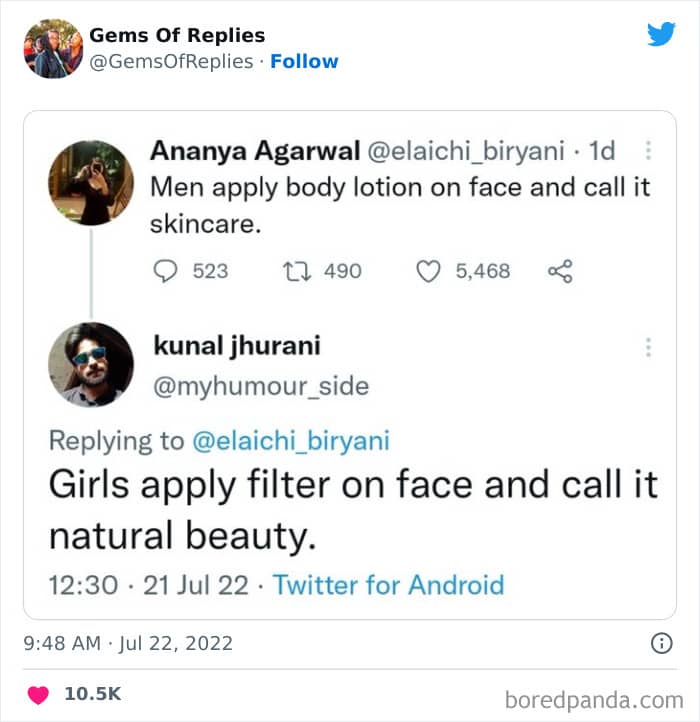Click the pink heart next to 10.5K

(38, 694)
